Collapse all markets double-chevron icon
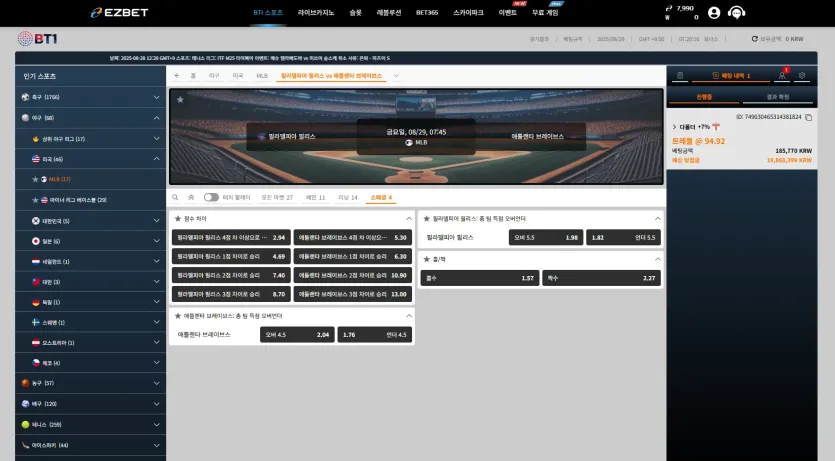Viewport: 835px width, 461px height. [x=191, y=197]
